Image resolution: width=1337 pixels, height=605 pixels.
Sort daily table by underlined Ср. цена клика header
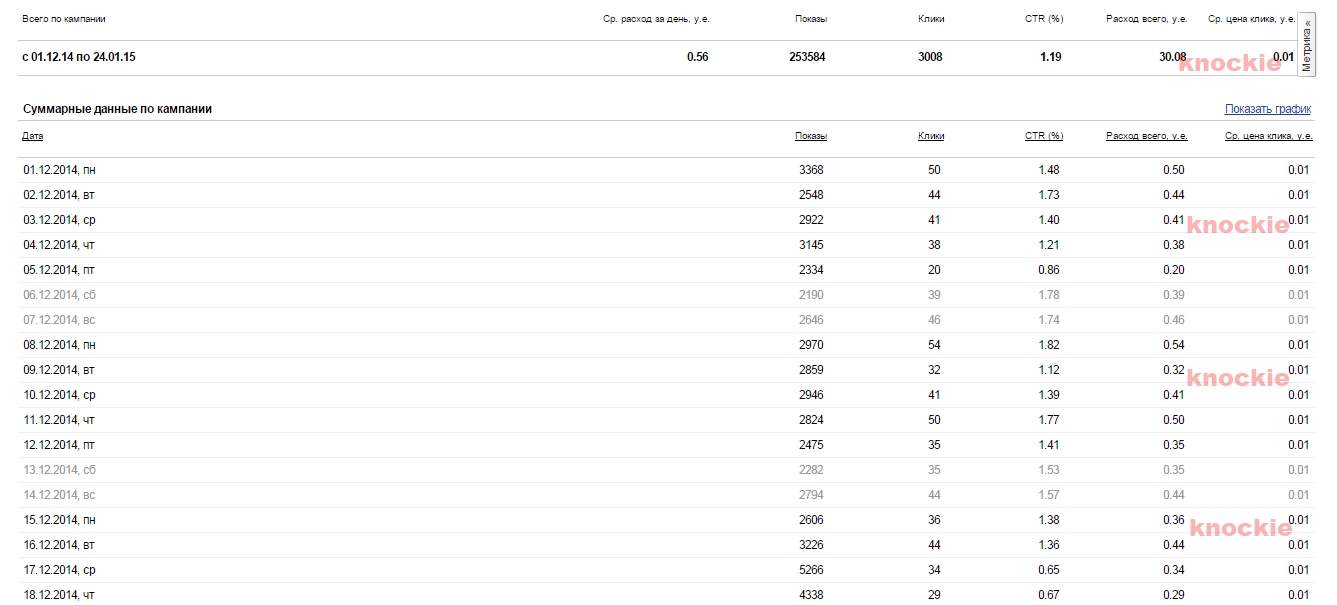pyautogui.click(x=1267, y=136)
